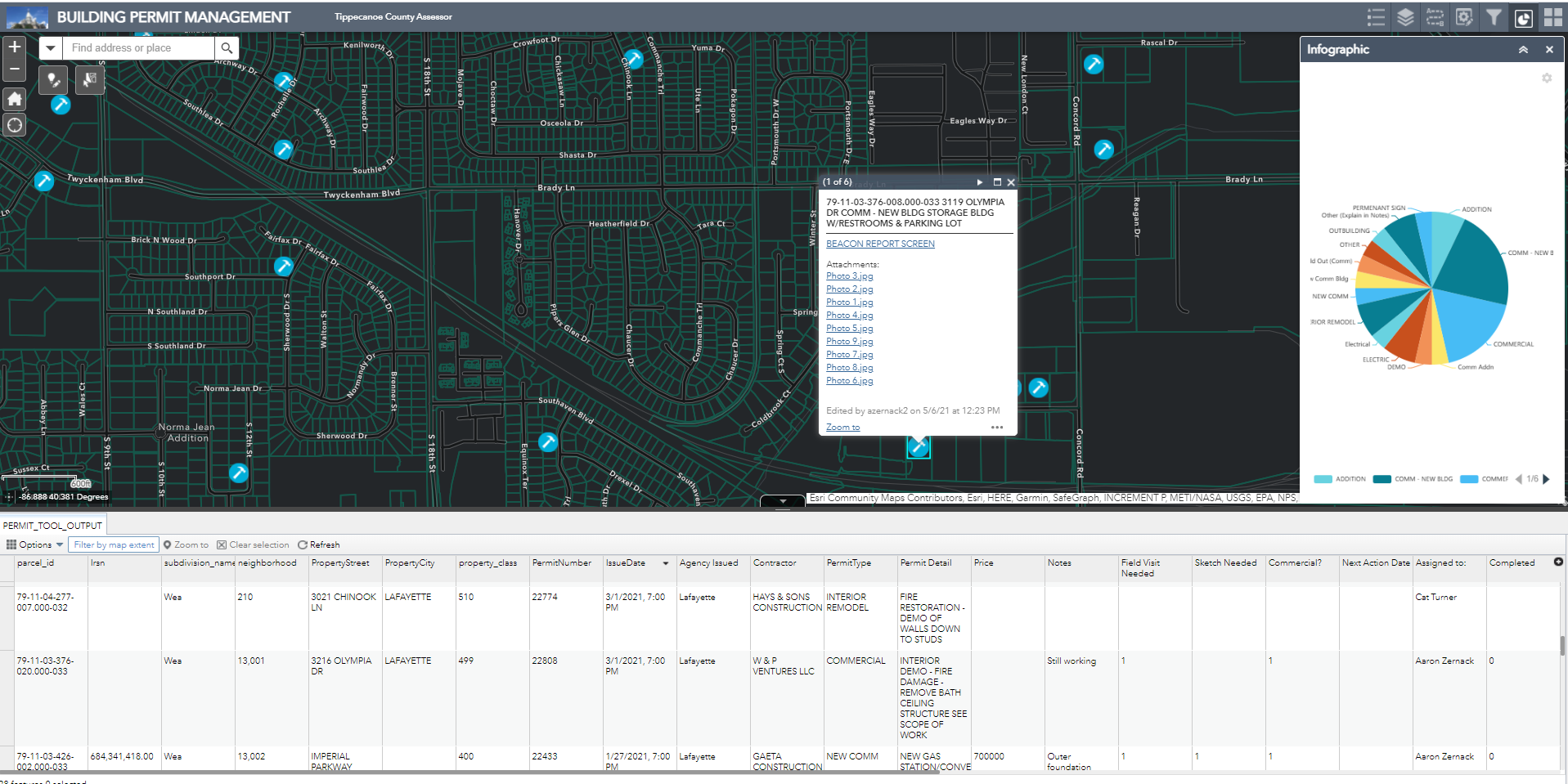
Task: Collapse the Infographic panel with double-chevron
Action: click(x=1523, y=49)
